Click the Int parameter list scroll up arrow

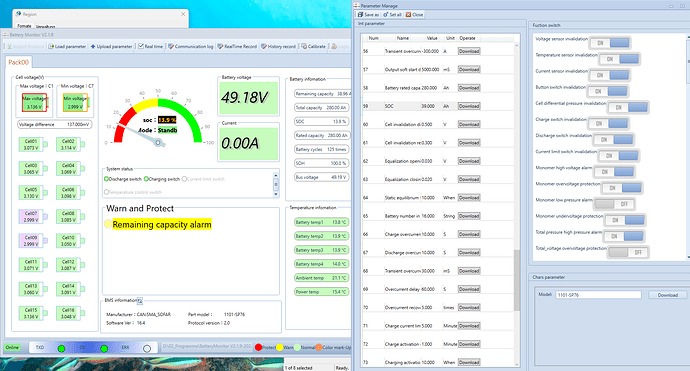click(x=517, y=45)
